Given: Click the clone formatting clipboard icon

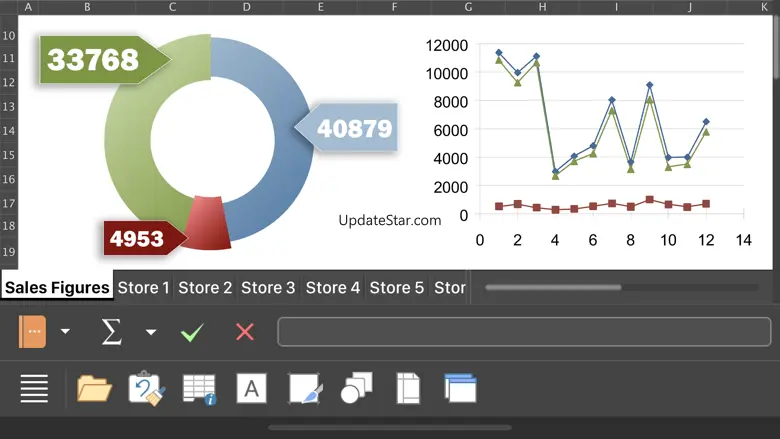Looking at the screenshot, I should coord(147,388).
